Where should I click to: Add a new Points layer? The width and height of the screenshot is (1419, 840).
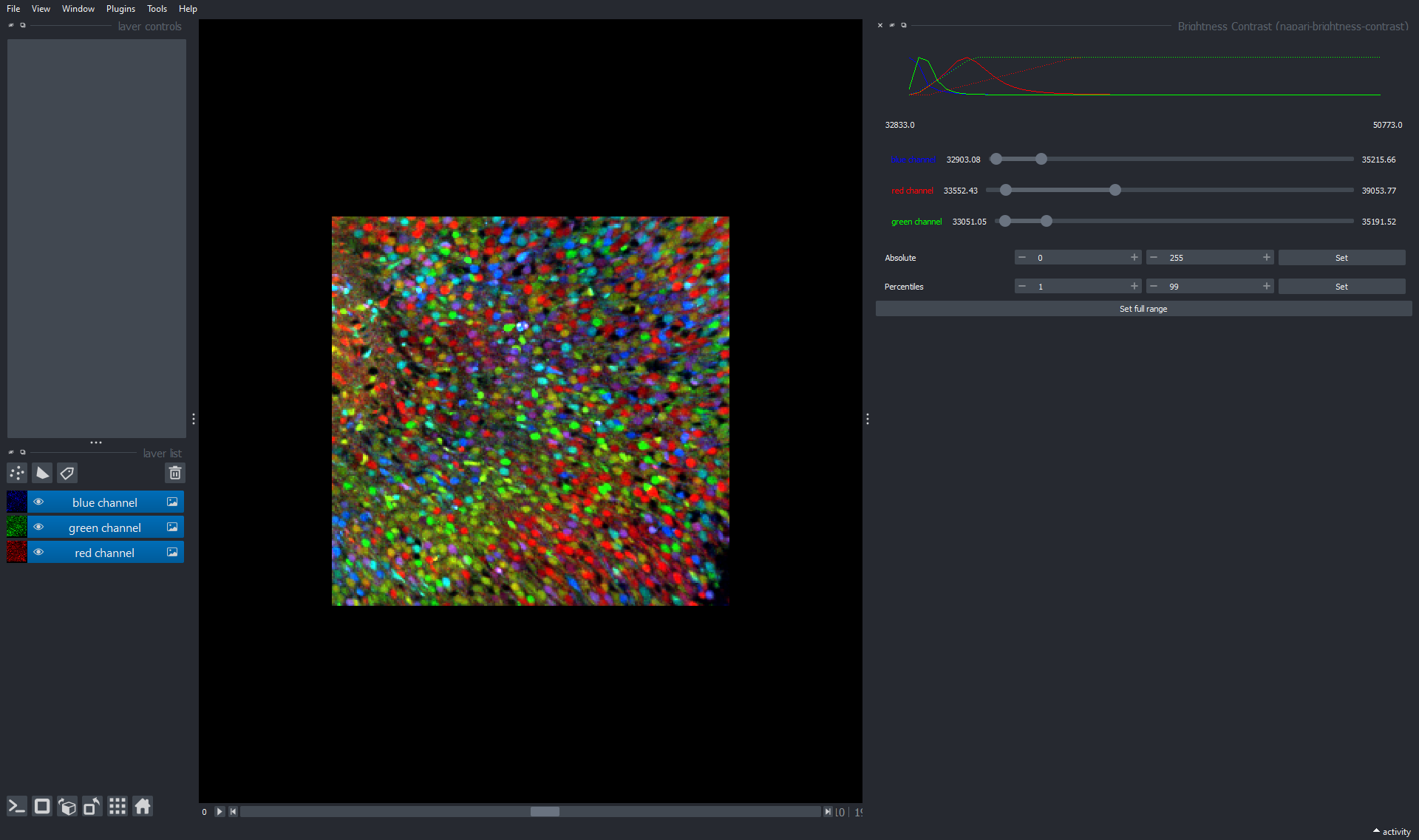16,473
